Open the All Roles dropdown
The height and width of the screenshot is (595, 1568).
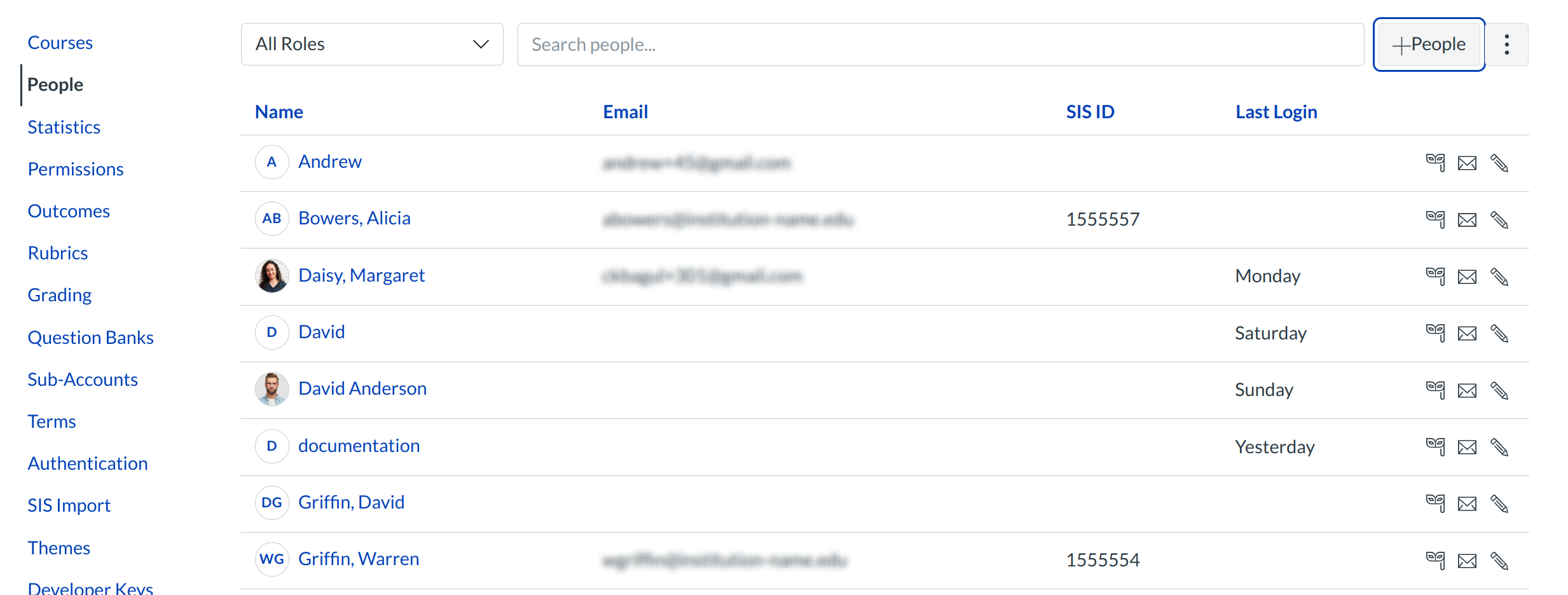[372, 44]
